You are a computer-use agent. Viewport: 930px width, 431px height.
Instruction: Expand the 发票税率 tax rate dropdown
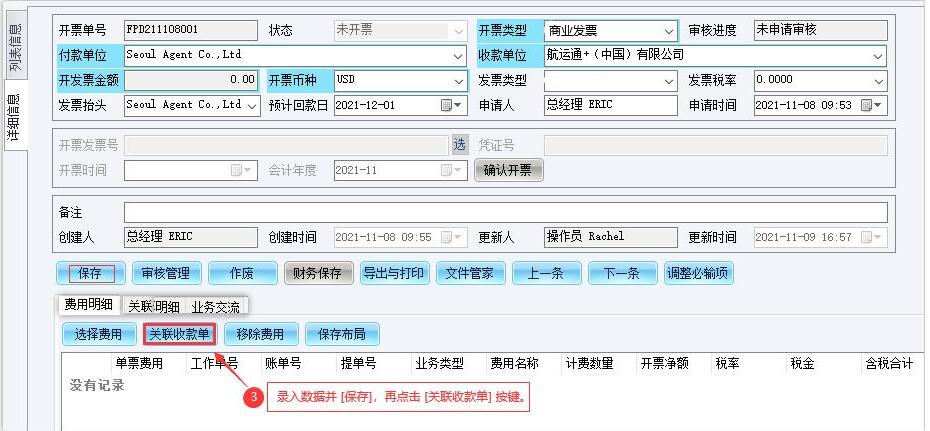[877, 80]
